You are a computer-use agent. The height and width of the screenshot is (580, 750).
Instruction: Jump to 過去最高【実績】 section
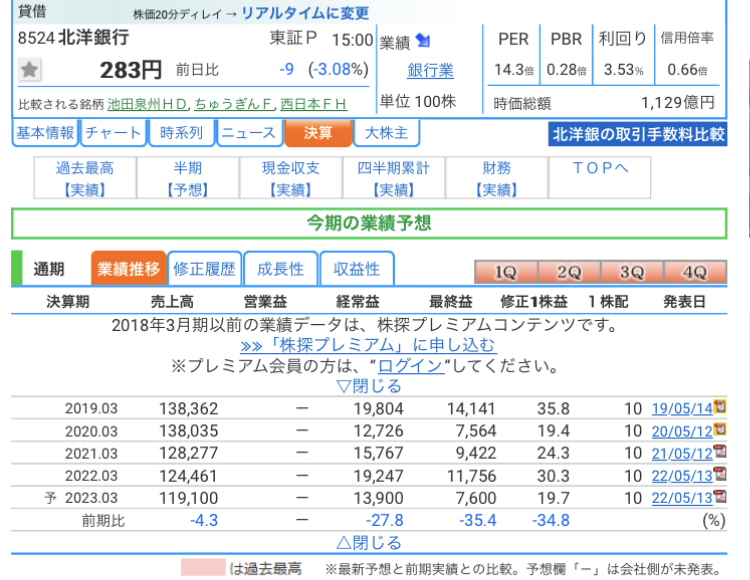(85, 178)
